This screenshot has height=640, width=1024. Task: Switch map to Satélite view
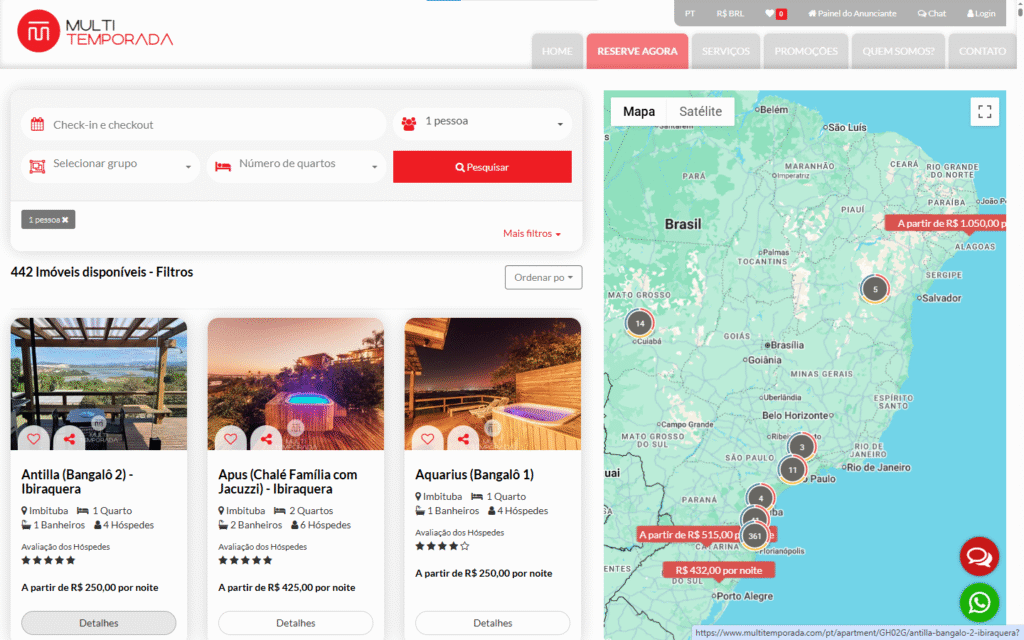[x=700, y=112]
